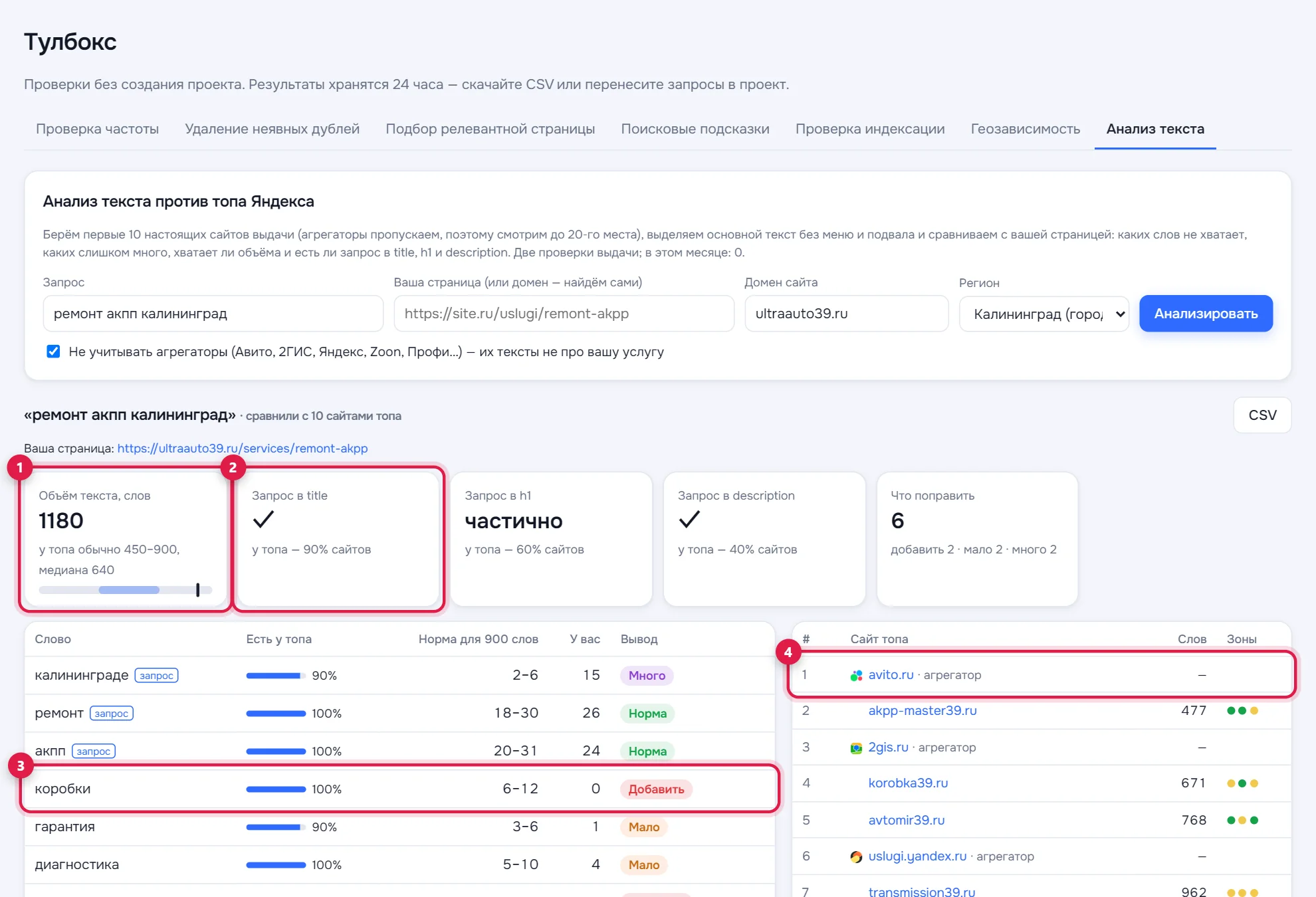Click the Что поправить card value 6
The width and height of the screenshot is (1316, 897).
pyautogui.click(x=897, y=521)
